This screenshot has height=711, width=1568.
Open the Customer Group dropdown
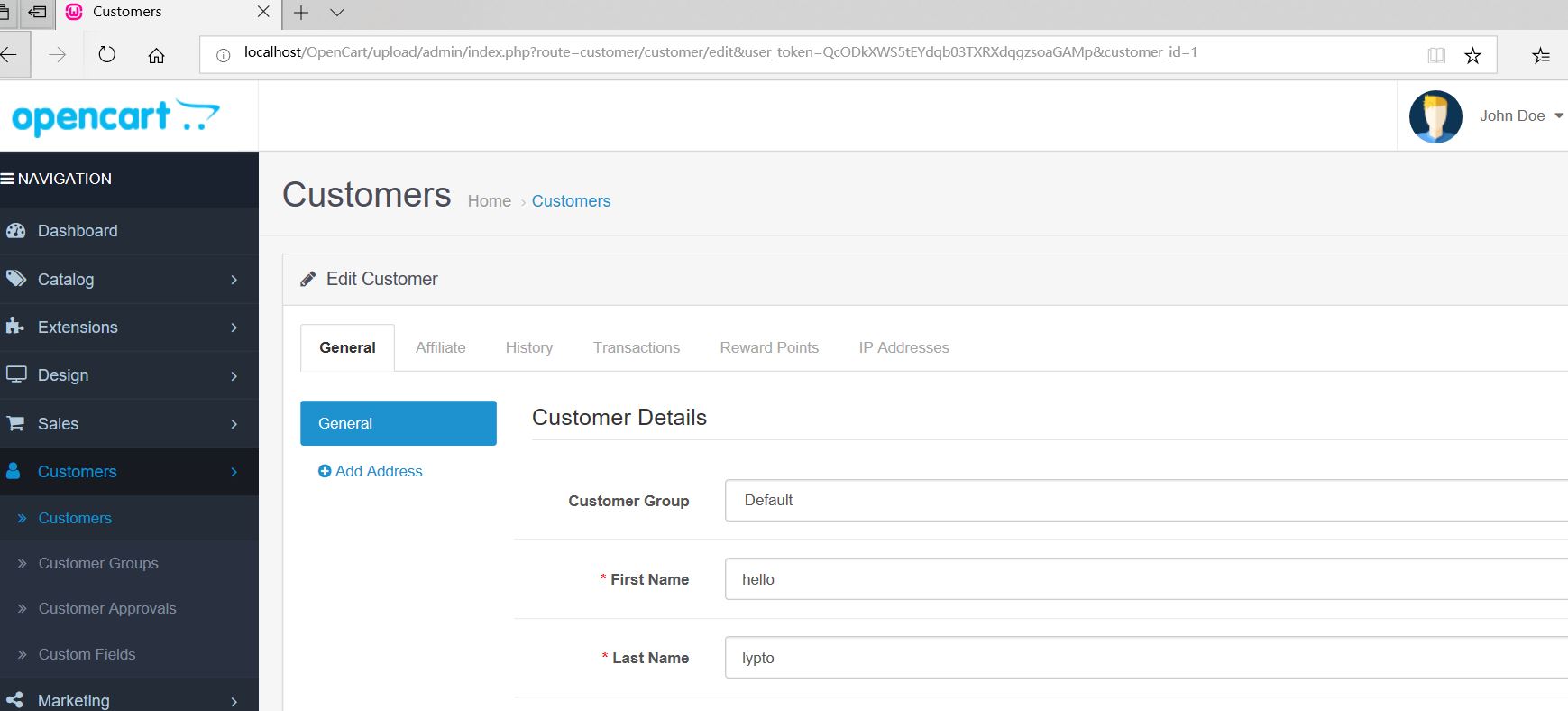(x=1146, y=500)
